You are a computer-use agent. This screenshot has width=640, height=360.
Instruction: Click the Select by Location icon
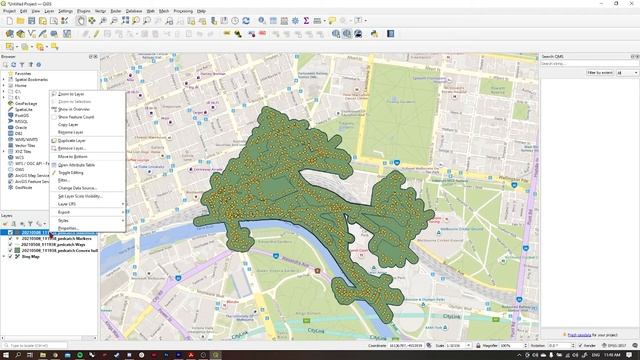(x=54, y=47)
